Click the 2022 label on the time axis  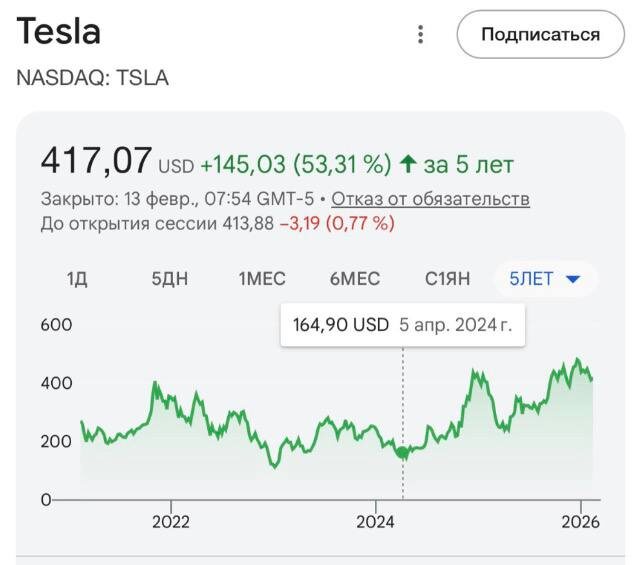tap(171, 521)
